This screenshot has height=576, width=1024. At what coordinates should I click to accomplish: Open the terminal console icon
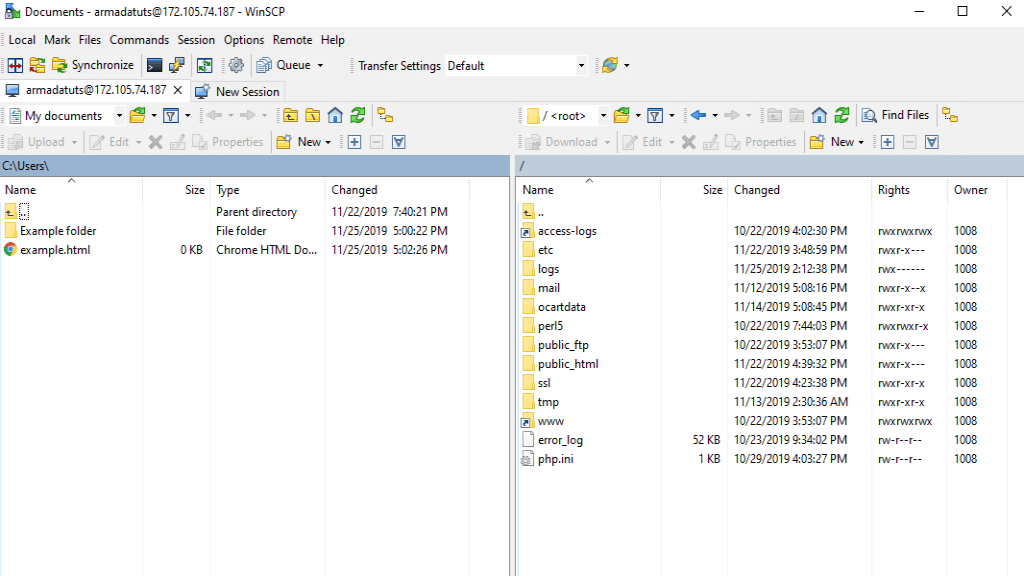point(154,65)
